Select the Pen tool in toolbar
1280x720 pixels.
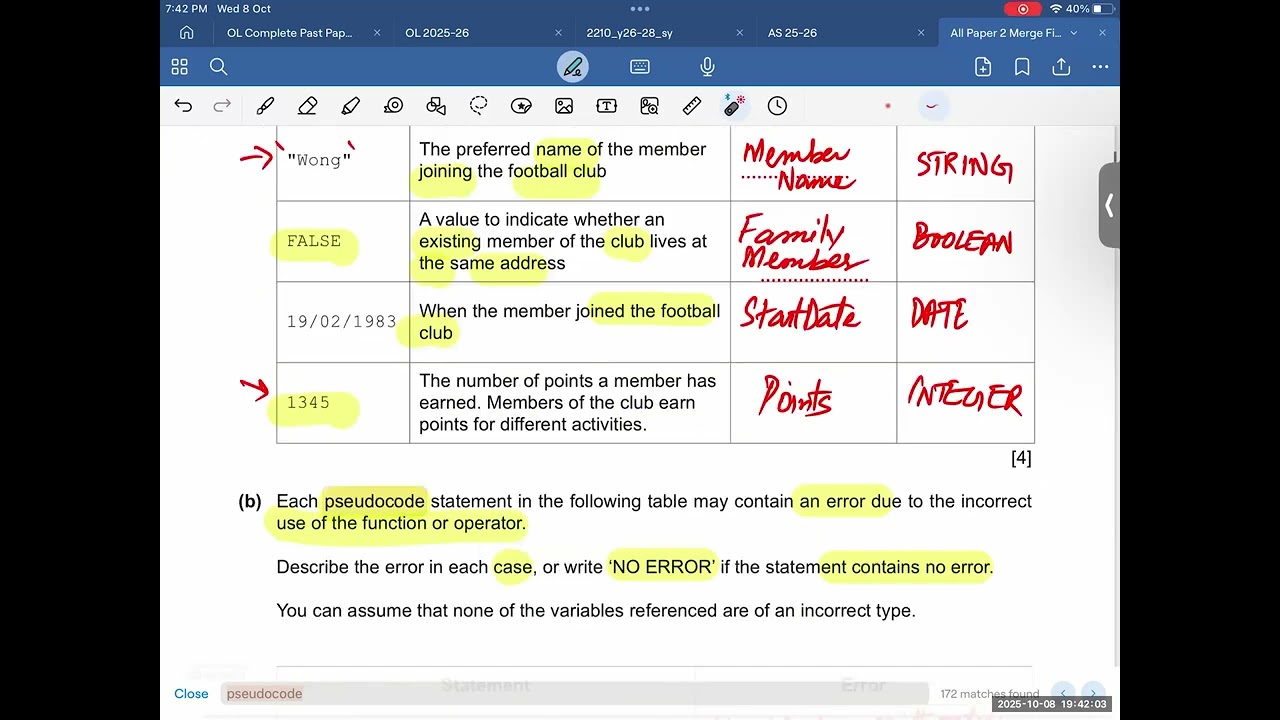(265, 106)
